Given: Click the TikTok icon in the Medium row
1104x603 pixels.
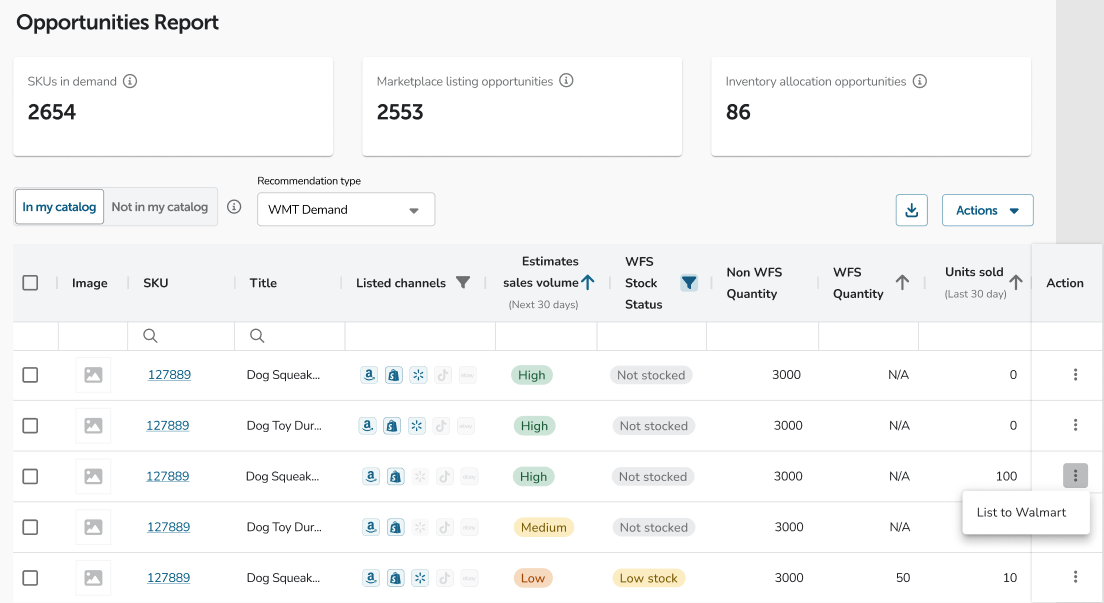Looking at the screenshot, I should pyautogui.click(x=445, y=527).
